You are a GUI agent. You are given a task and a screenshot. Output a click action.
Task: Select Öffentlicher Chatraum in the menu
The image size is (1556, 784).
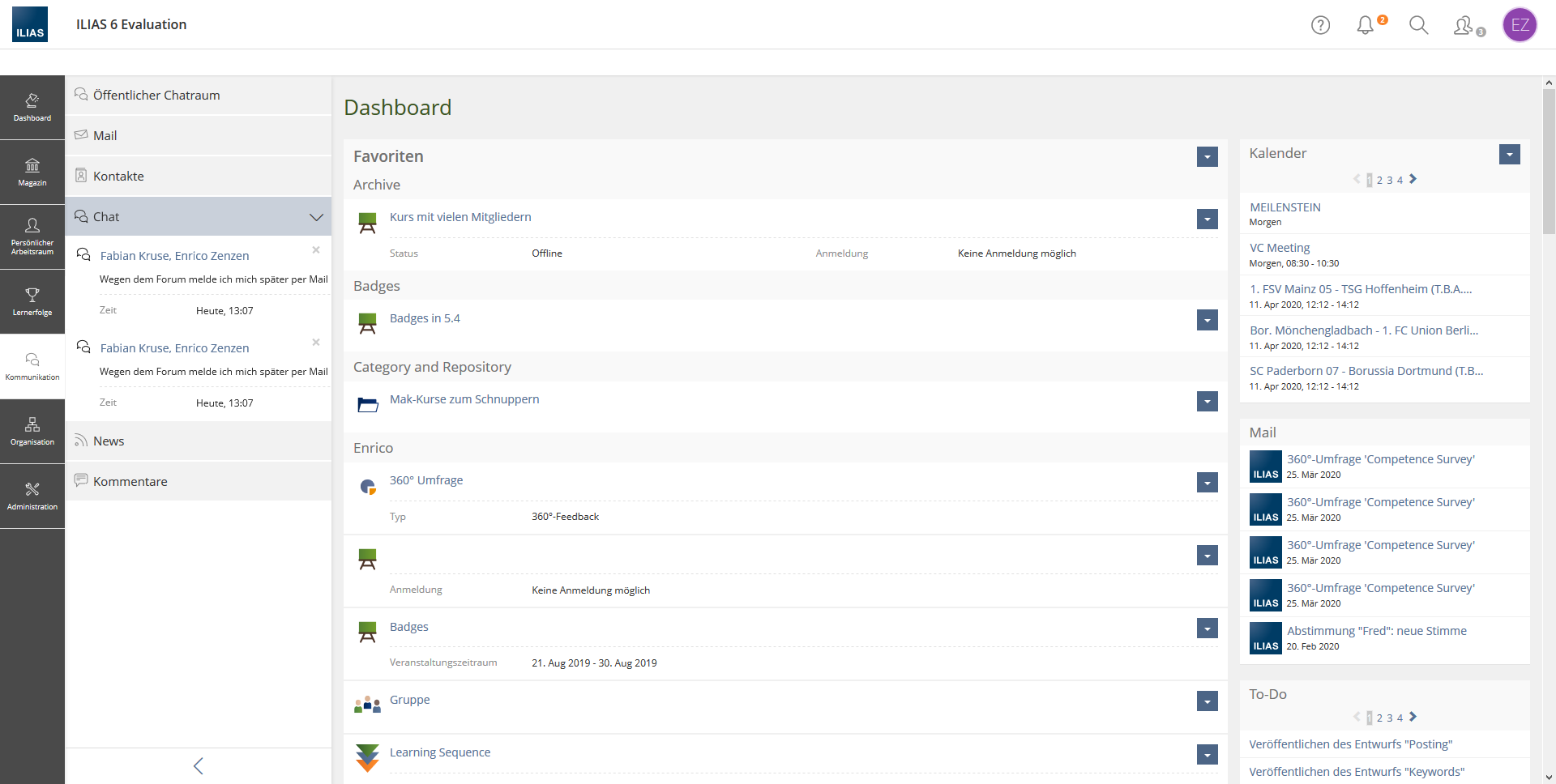click(156, 96)
